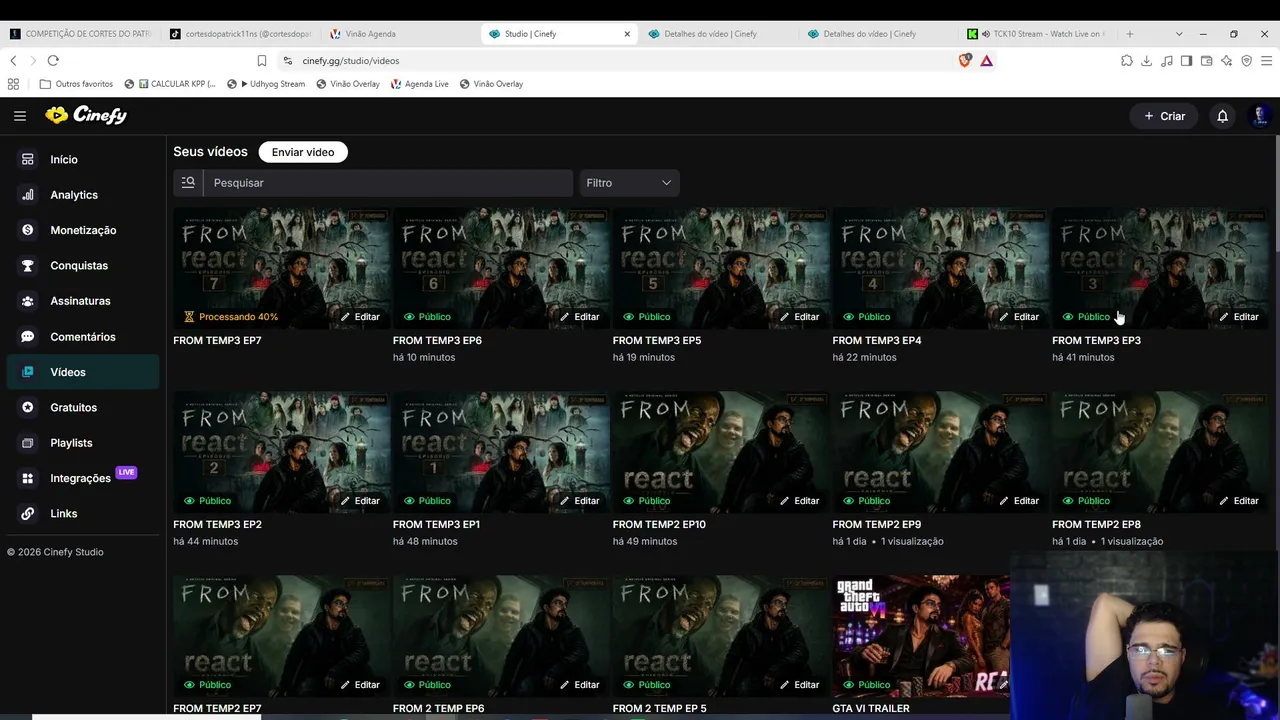
Task: Click the Brave Shields lion icon
Action: tap(965, 61)
